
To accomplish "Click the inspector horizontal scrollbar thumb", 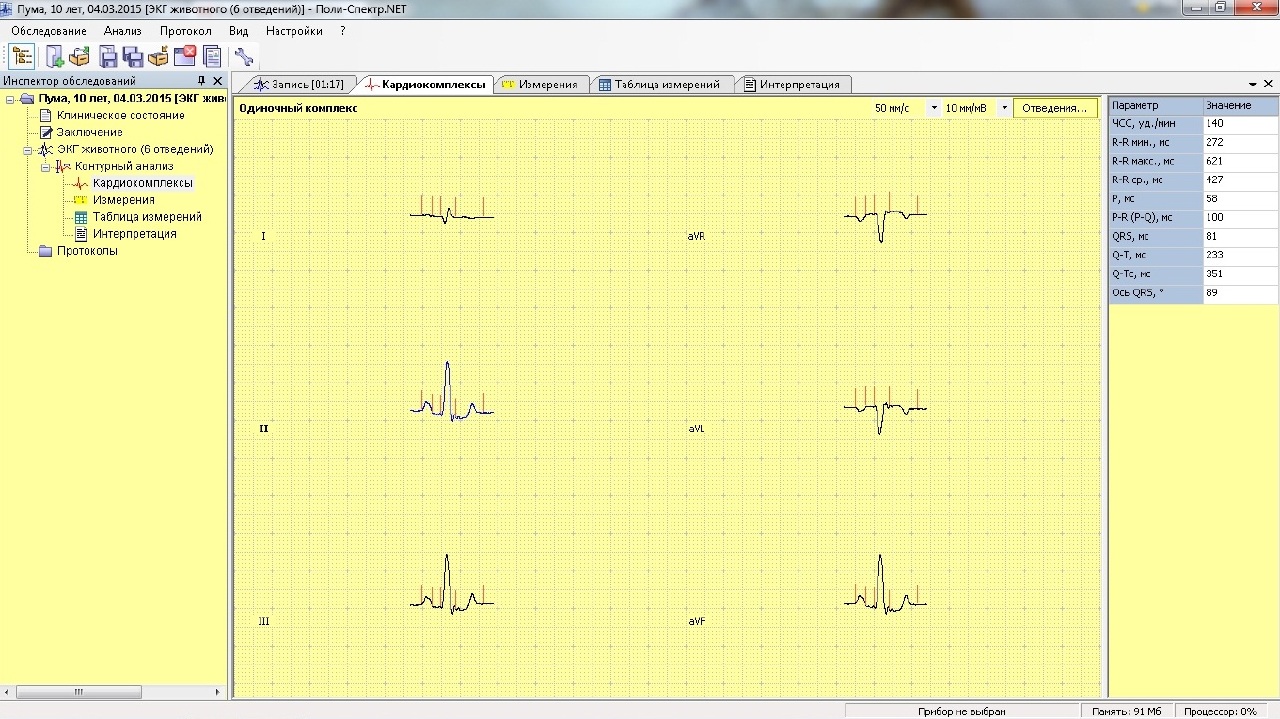I will [79, 692].
